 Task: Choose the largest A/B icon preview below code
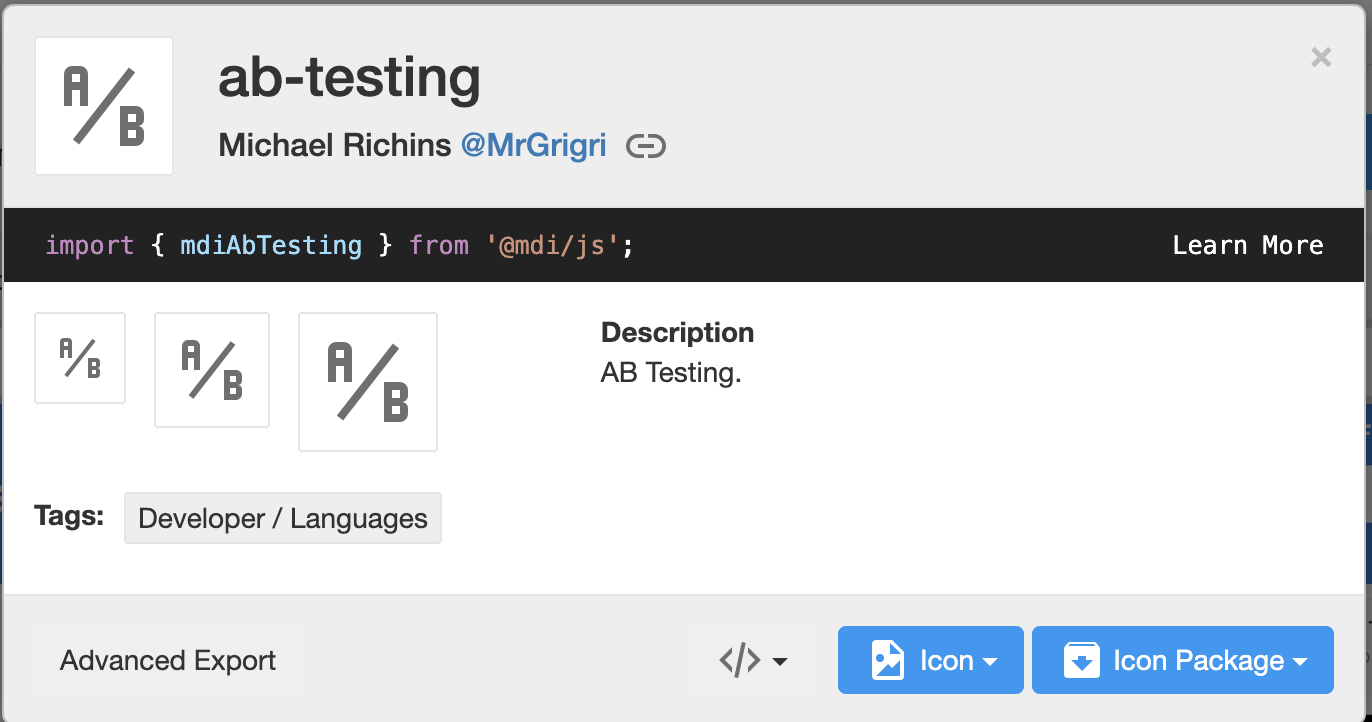(368, 382)
